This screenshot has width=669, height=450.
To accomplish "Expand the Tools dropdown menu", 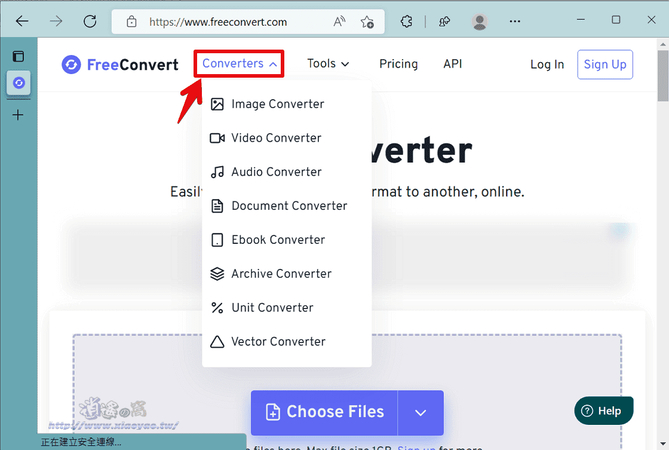I will pos(328,64).
